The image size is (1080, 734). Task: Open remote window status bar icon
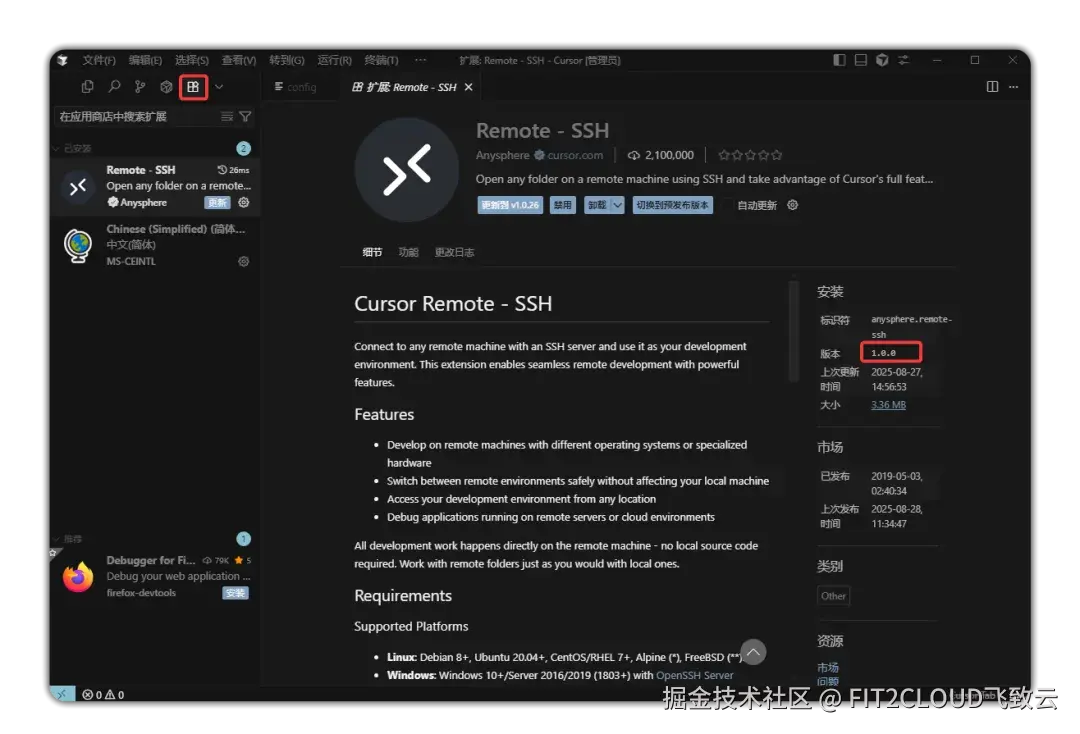click(63, 694)
